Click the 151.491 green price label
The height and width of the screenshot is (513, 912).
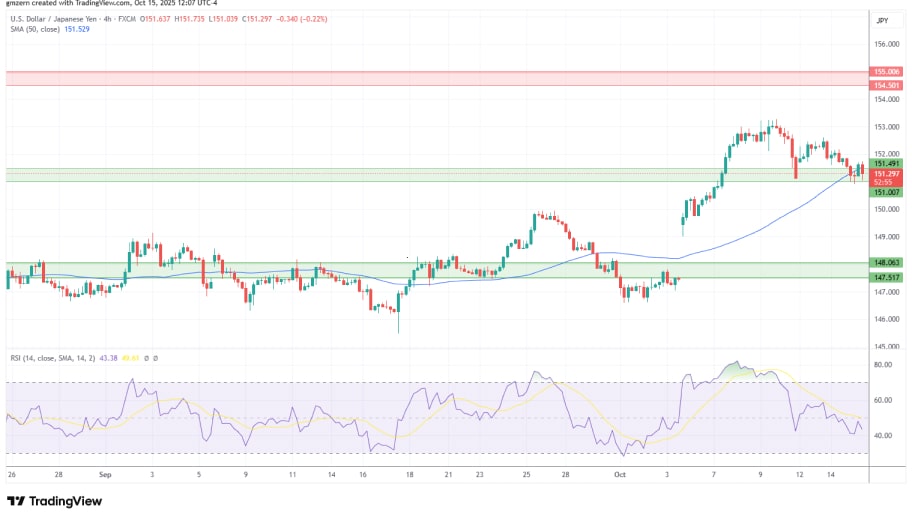pos(888,163)
